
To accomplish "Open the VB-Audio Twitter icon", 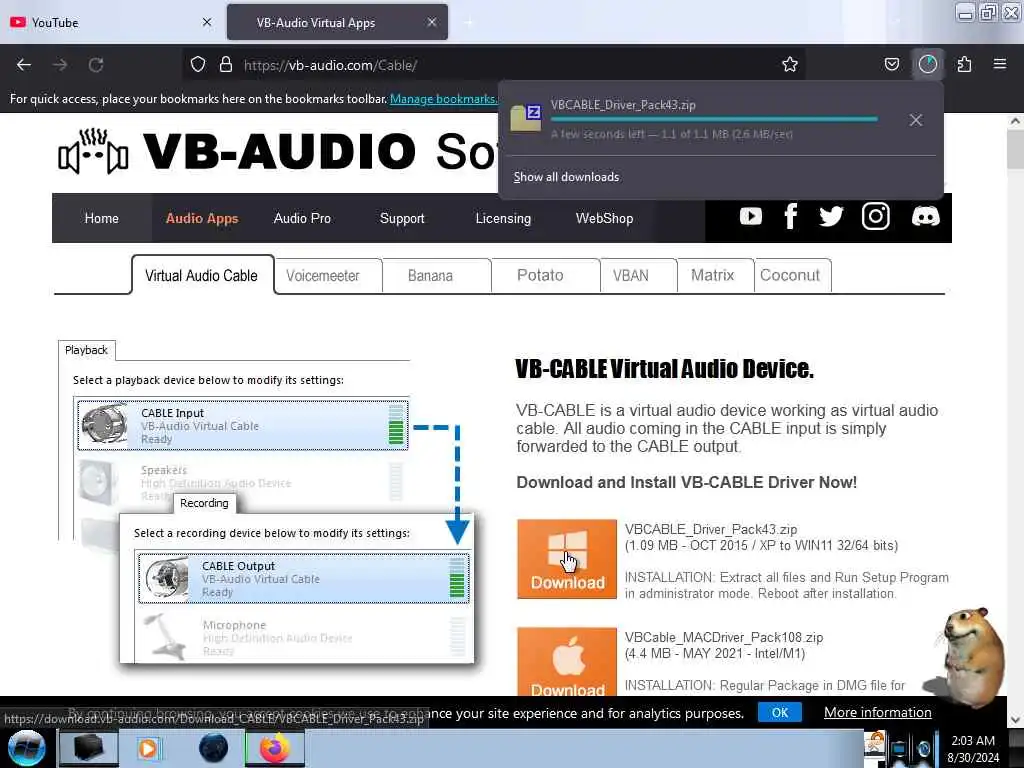I will (831, 216).
